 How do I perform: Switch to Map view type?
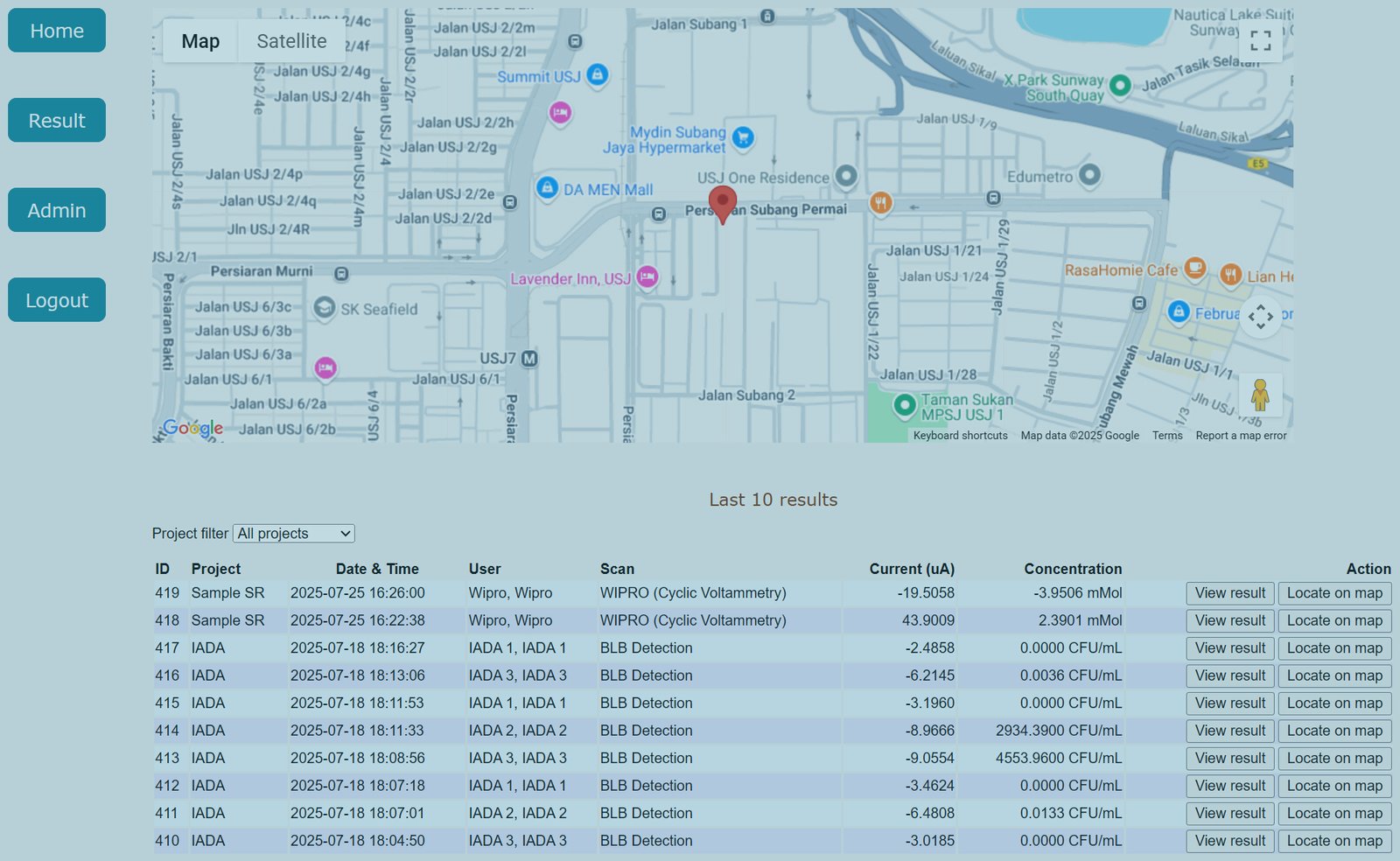click(200, 41)
